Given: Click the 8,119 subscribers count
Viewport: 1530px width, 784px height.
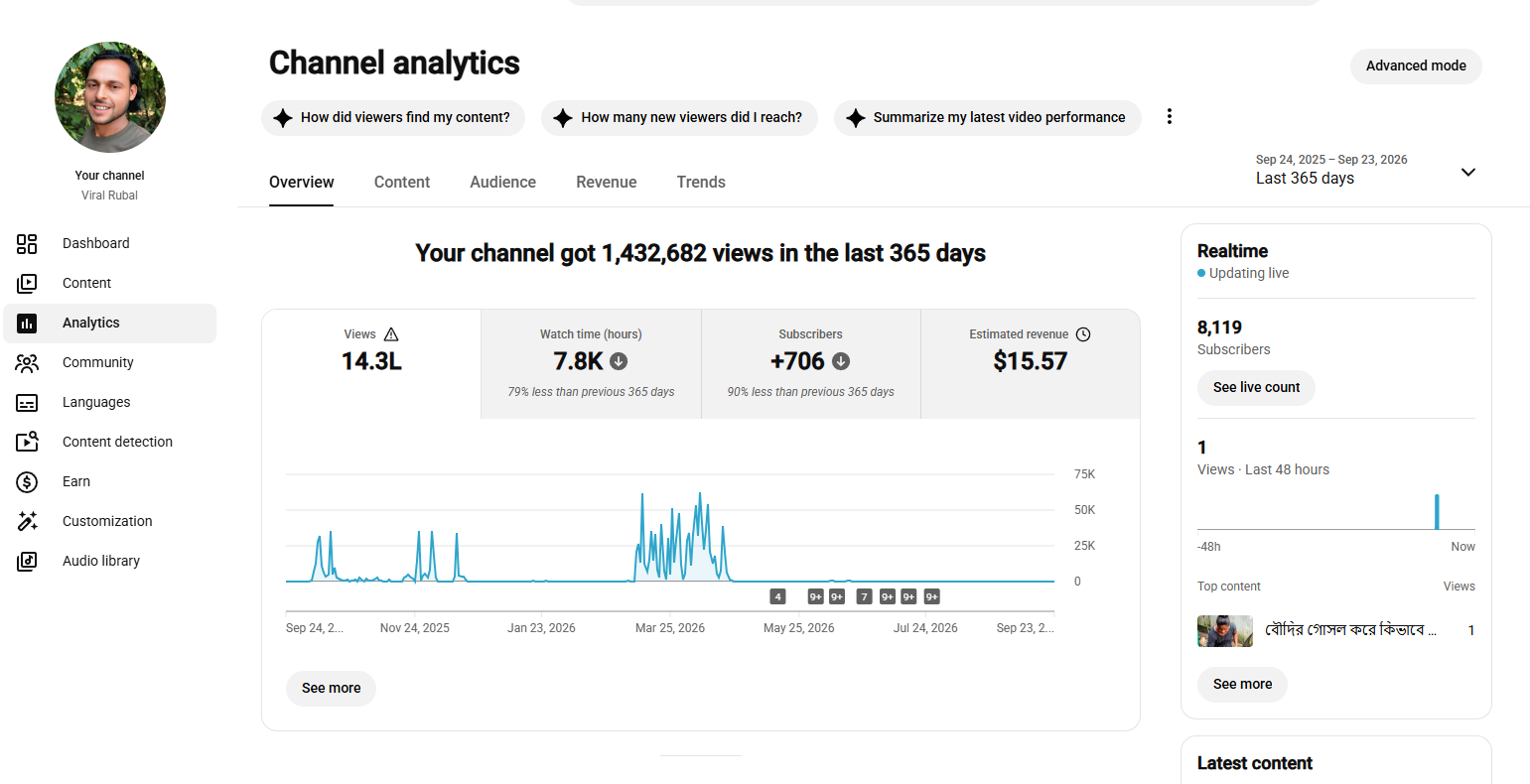Looking at the screenshot, I should pos(1219,327).
